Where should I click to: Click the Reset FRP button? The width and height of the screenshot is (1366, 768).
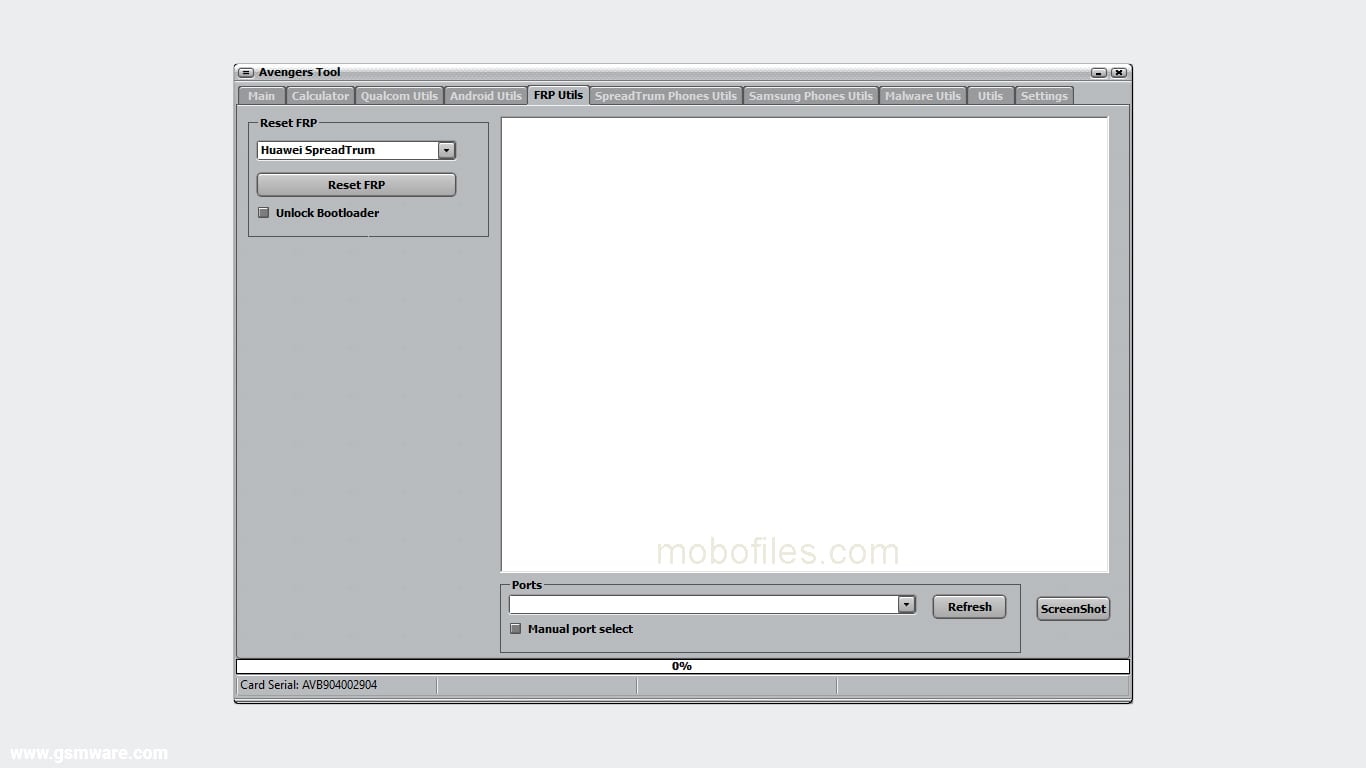coord(356,185)
